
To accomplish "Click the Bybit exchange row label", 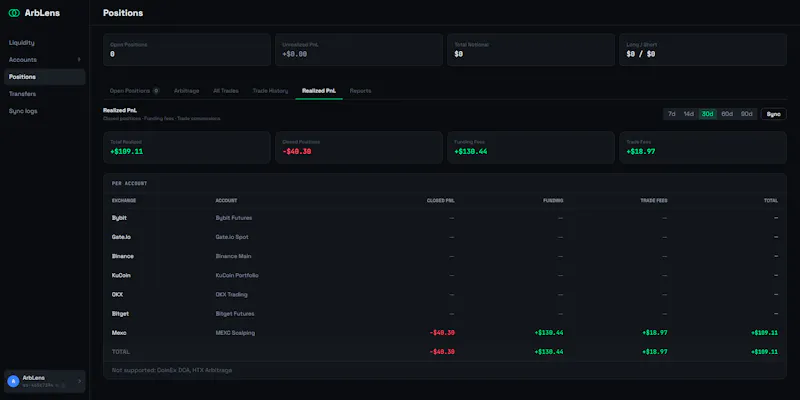I will [119, 218].
